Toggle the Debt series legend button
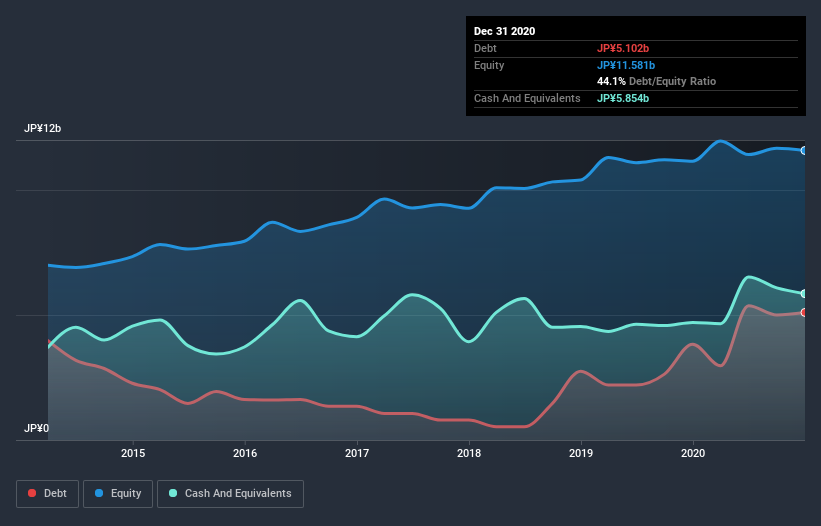 pyautogui.click(x=48, y=494)
